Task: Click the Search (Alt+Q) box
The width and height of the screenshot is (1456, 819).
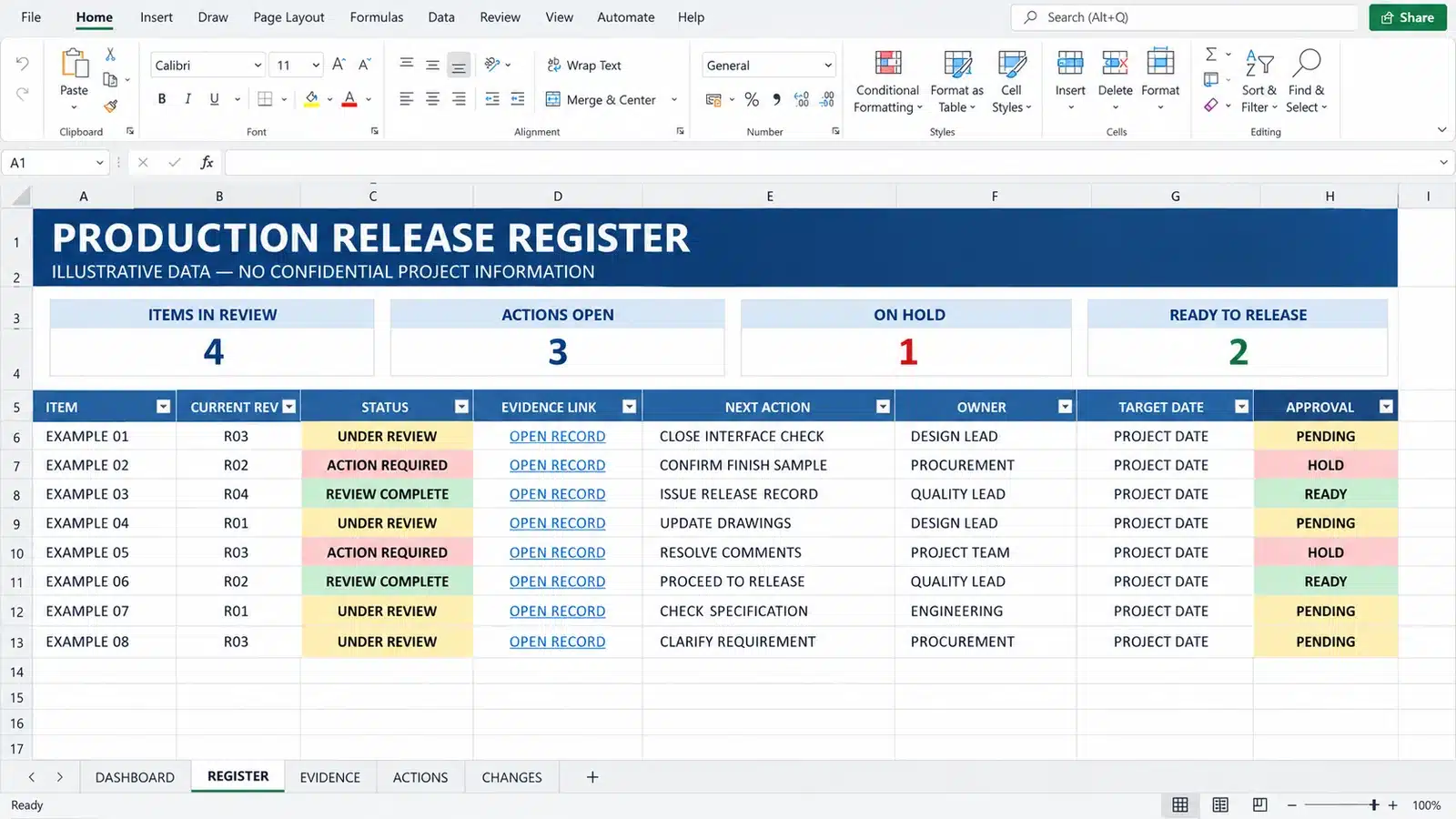Action: point(1184,17)
